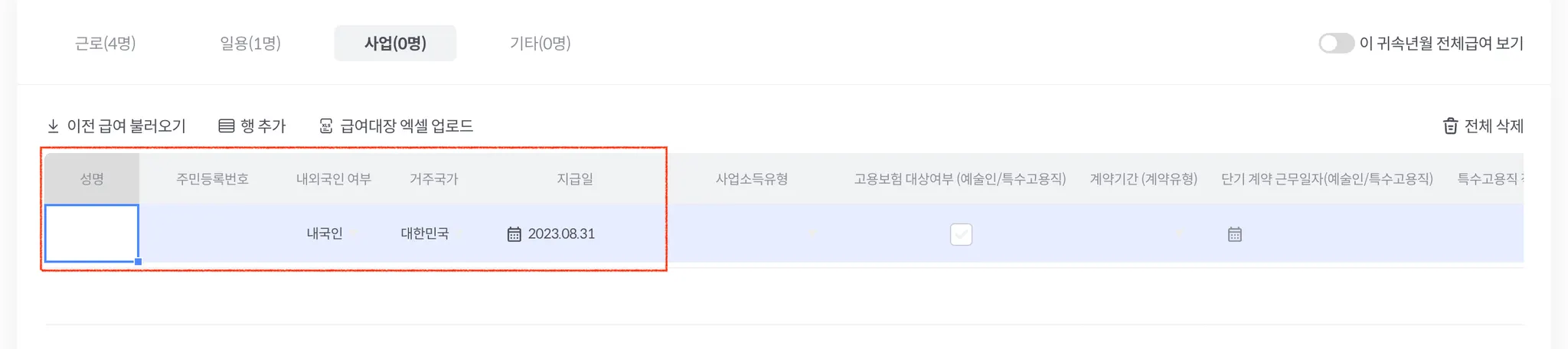This screenshot has height=349, width=1568.
Task: Open the 단기 계약 근무일자 calendar icon
Action: click(1234, 234)
